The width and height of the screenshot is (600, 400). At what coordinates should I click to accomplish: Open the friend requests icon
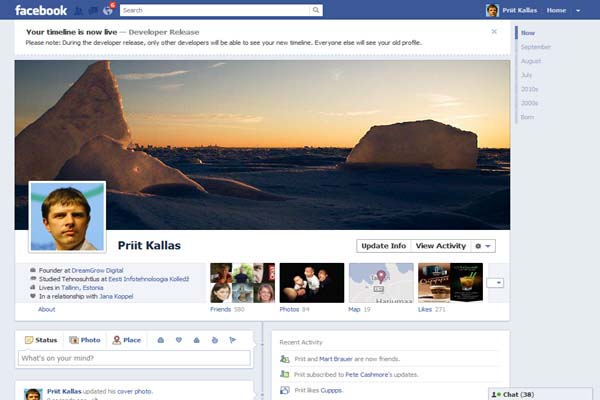click(80, 10)
